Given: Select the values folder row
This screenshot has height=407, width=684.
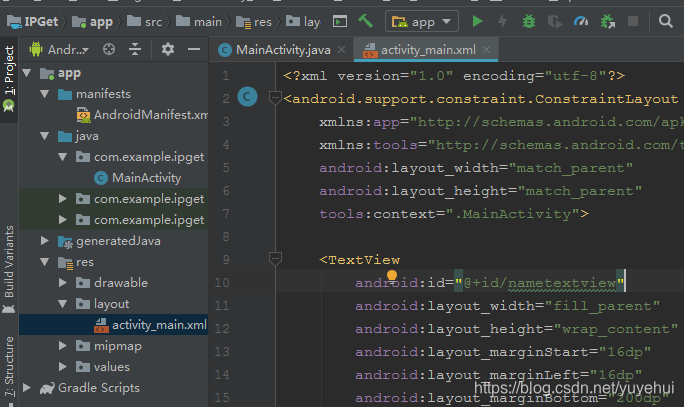Looking at the screenshot, I should (113, 367).
